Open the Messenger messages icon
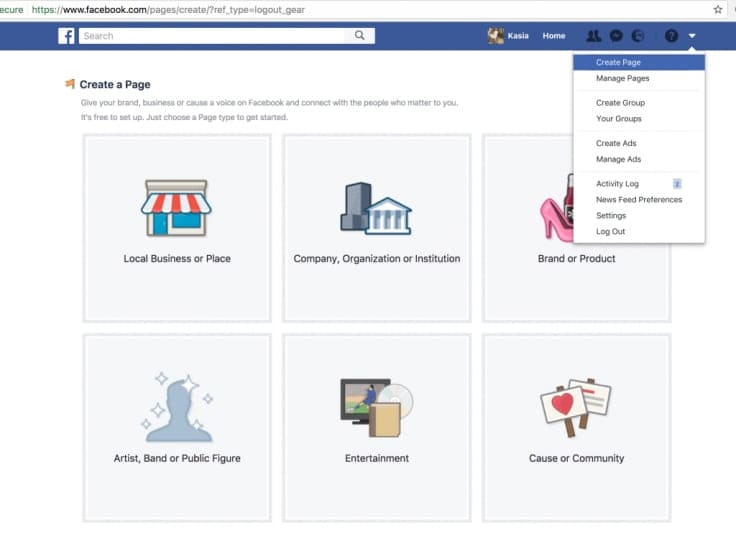The width and height of the screenshot is (736, 546). click(616, 36)
